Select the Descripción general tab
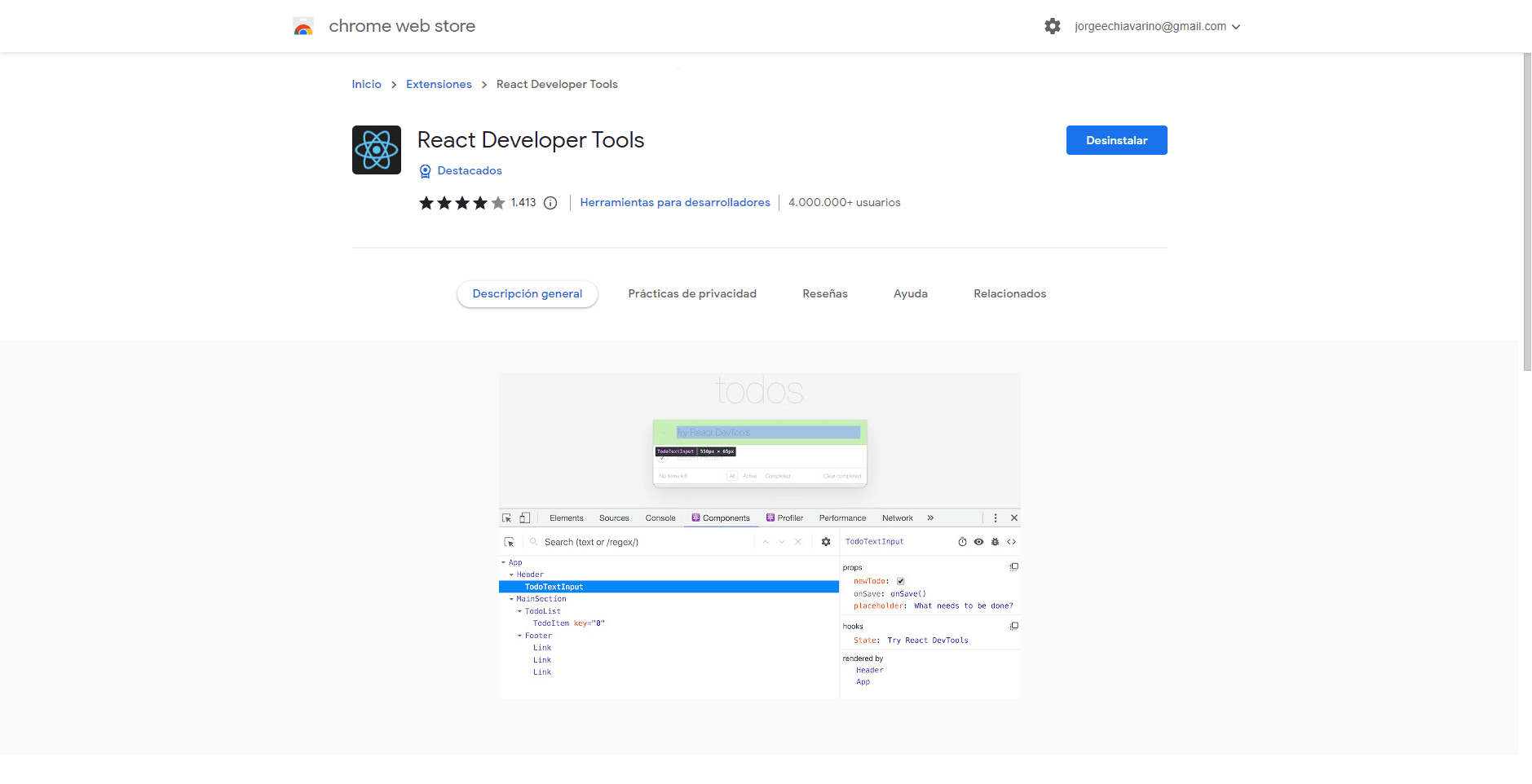This screenshot has height=784, width=1532. pos(528,293)
